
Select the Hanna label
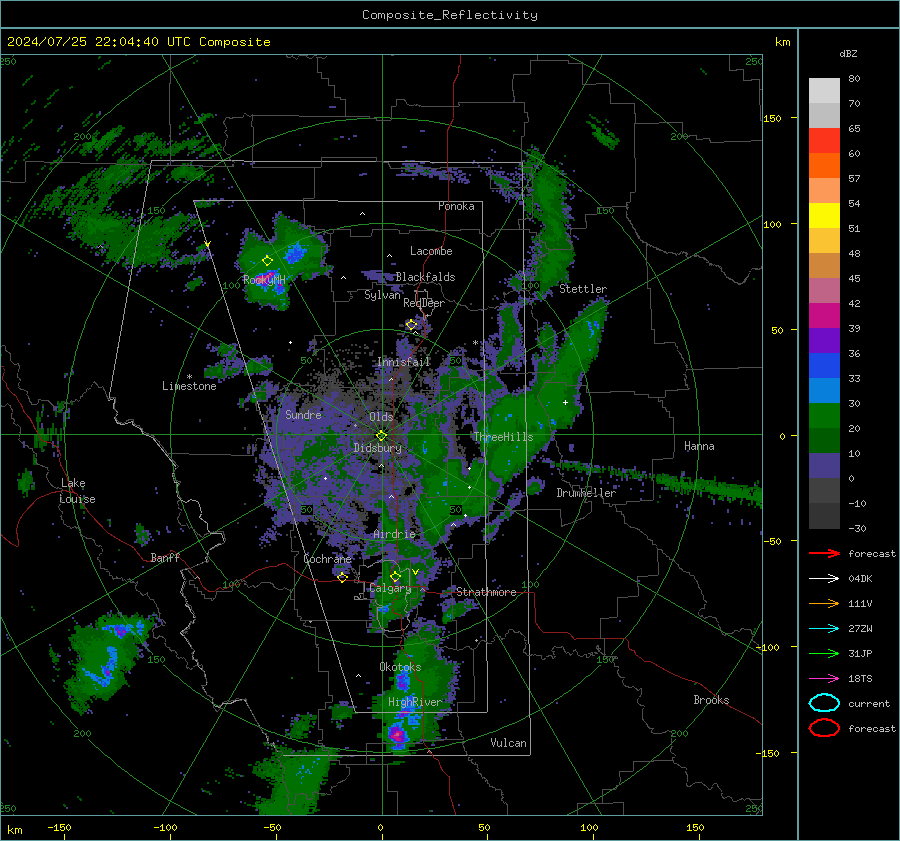pos(699,446)
